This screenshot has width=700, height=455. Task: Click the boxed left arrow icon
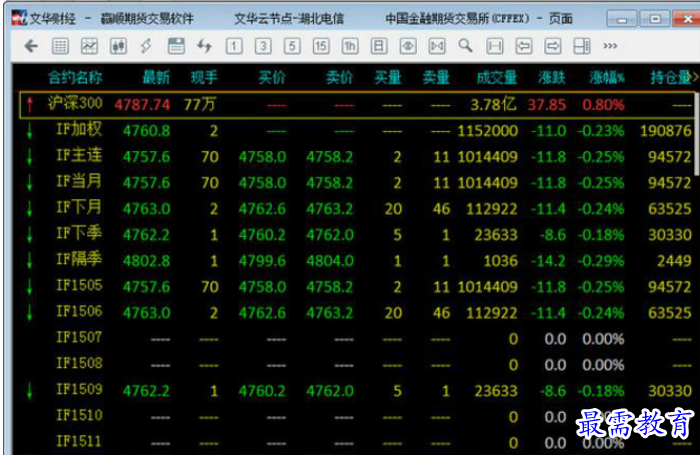(524, 46)
